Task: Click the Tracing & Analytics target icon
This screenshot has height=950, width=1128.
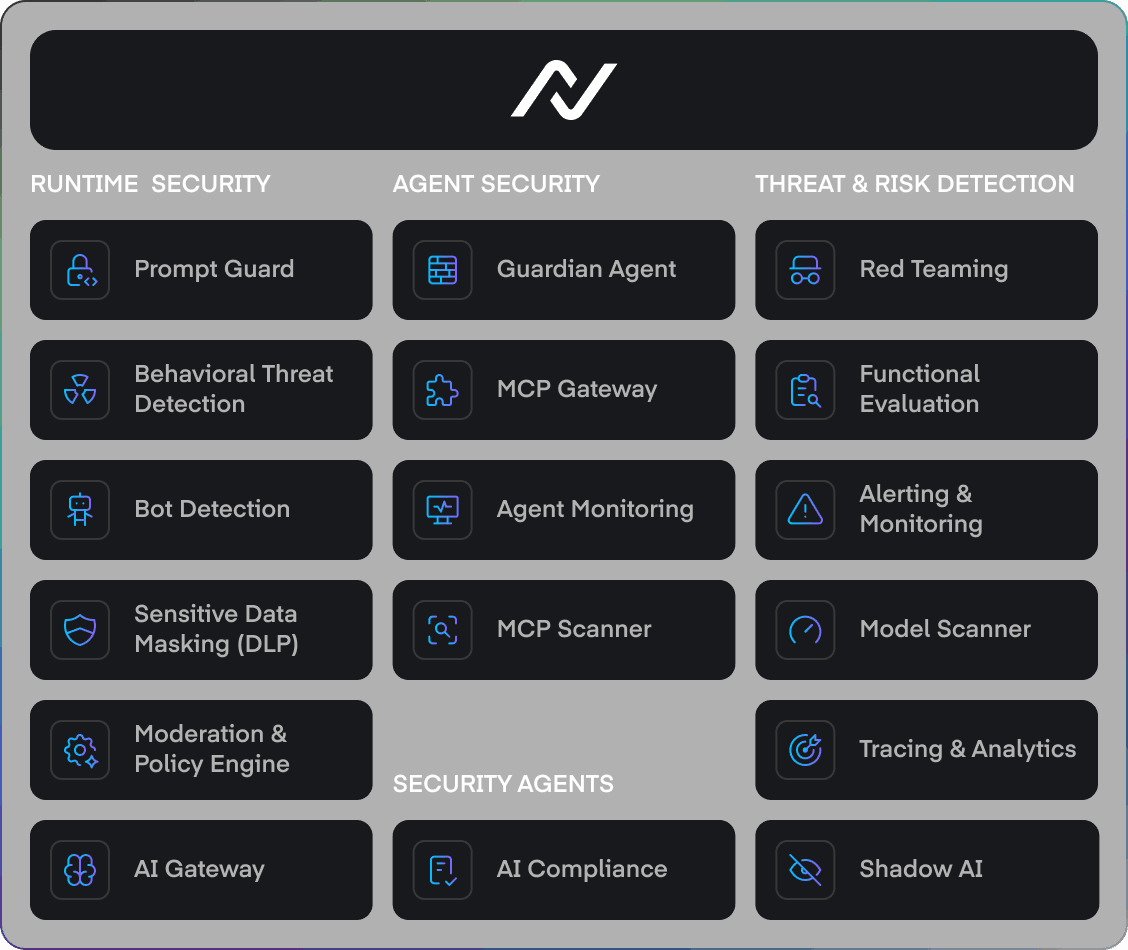Action: tap(805, 750)
